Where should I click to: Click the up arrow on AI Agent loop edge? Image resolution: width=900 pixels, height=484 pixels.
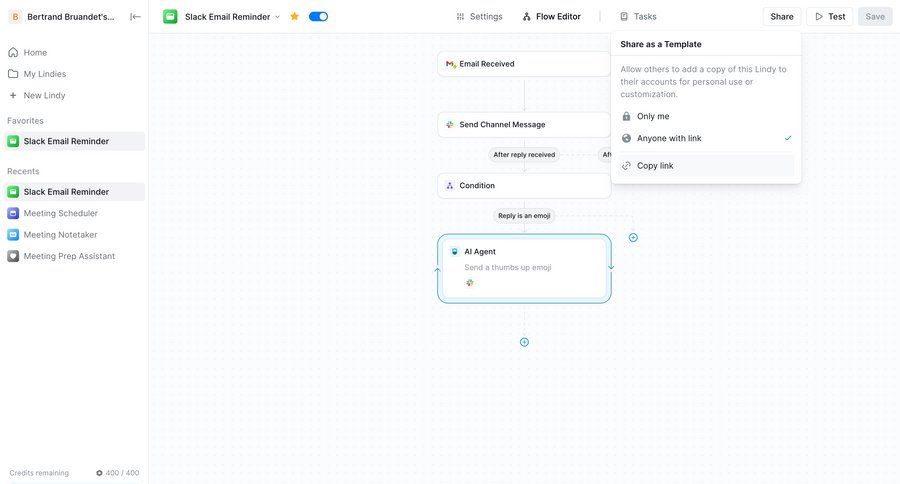click(437, 270)
